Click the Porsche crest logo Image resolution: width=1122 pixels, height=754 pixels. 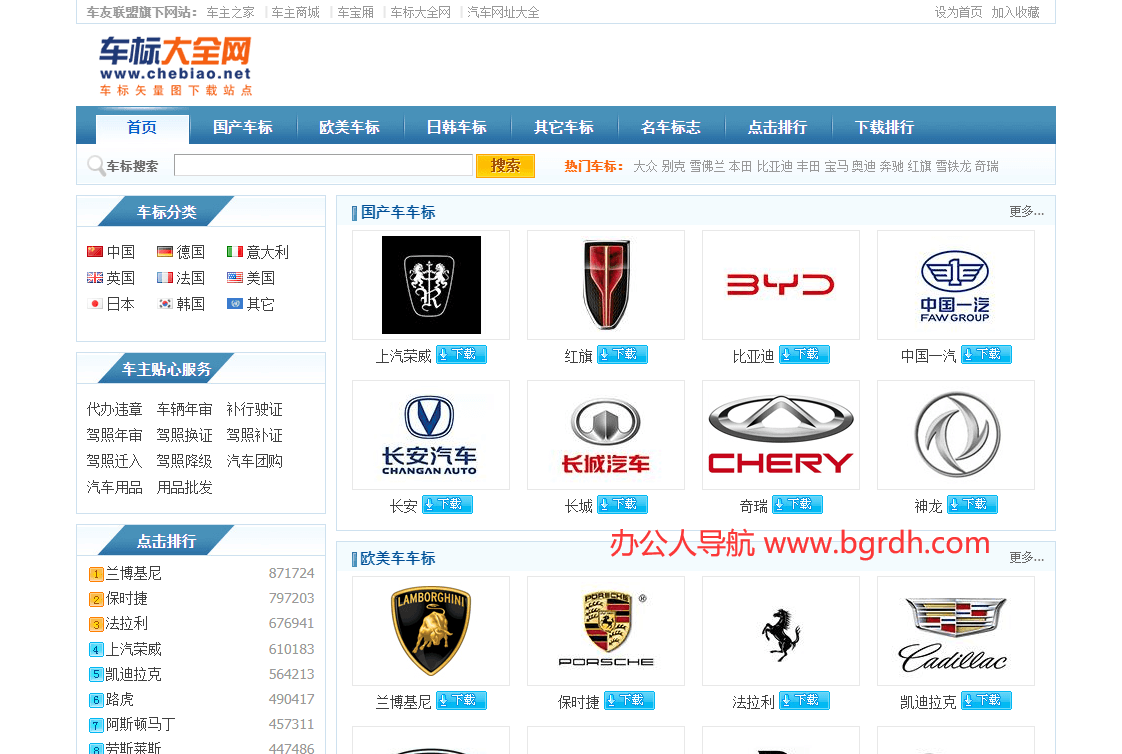point(605,631)
